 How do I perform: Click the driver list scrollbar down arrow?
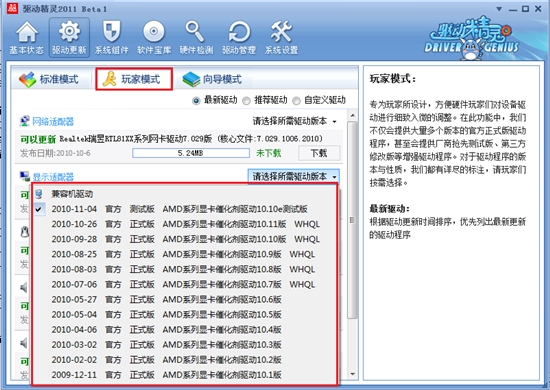click(353, 374)
